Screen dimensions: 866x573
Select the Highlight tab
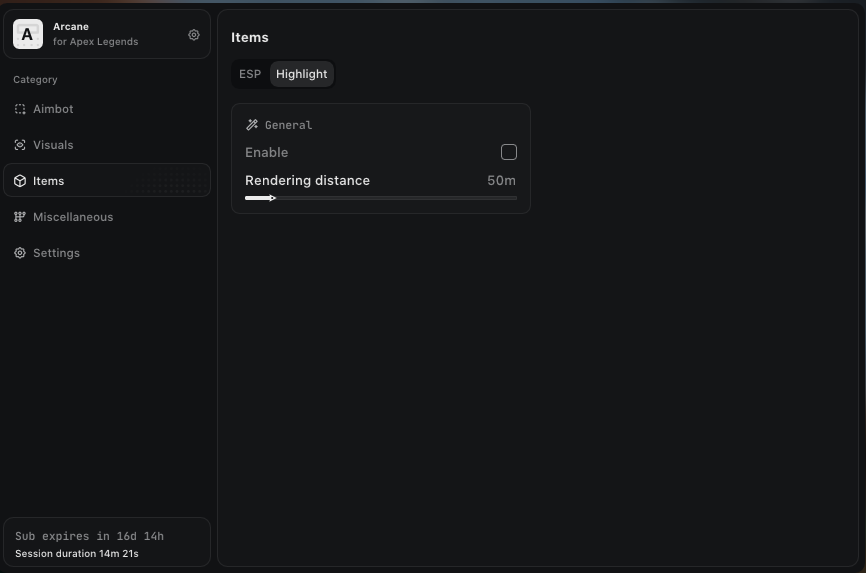coord(301,74)
